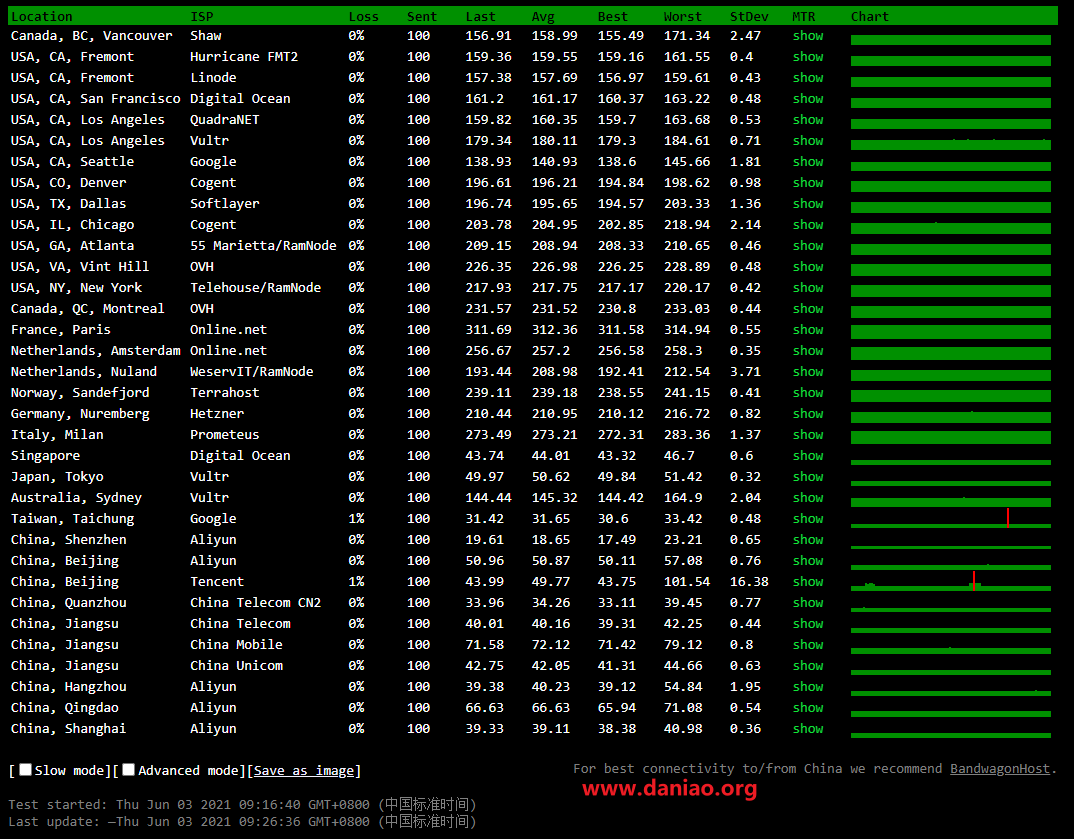Click the Taiwan, Taichung chart with red spike
Screen dimensions: 1074x839
951,518
